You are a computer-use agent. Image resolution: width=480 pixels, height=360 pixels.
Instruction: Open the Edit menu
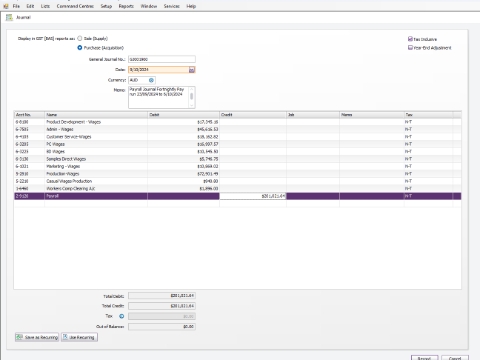point(30,6)
